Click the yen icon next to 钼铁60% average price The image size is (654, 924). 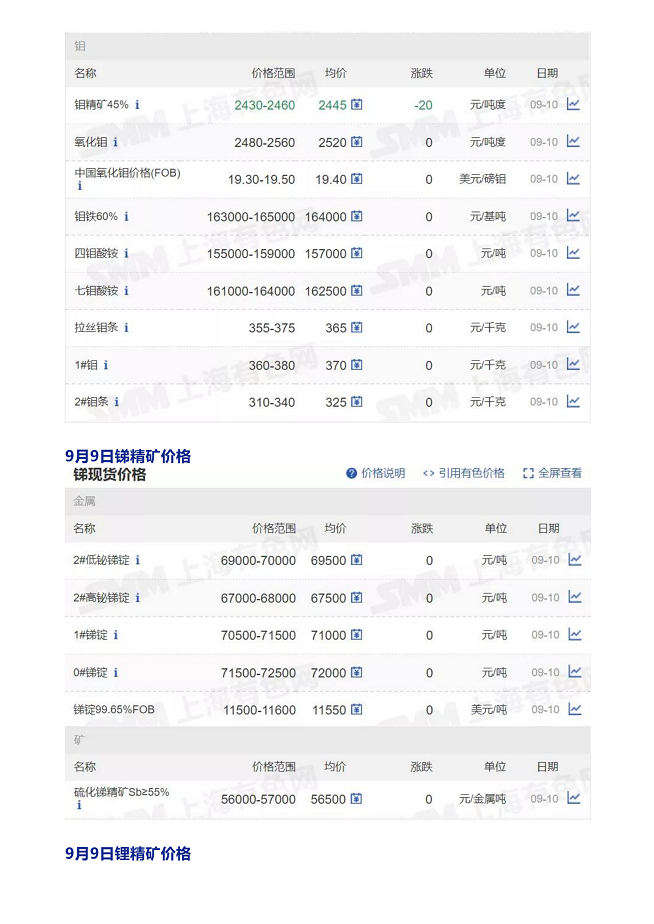pyautogui.click(x=357, y=216)
